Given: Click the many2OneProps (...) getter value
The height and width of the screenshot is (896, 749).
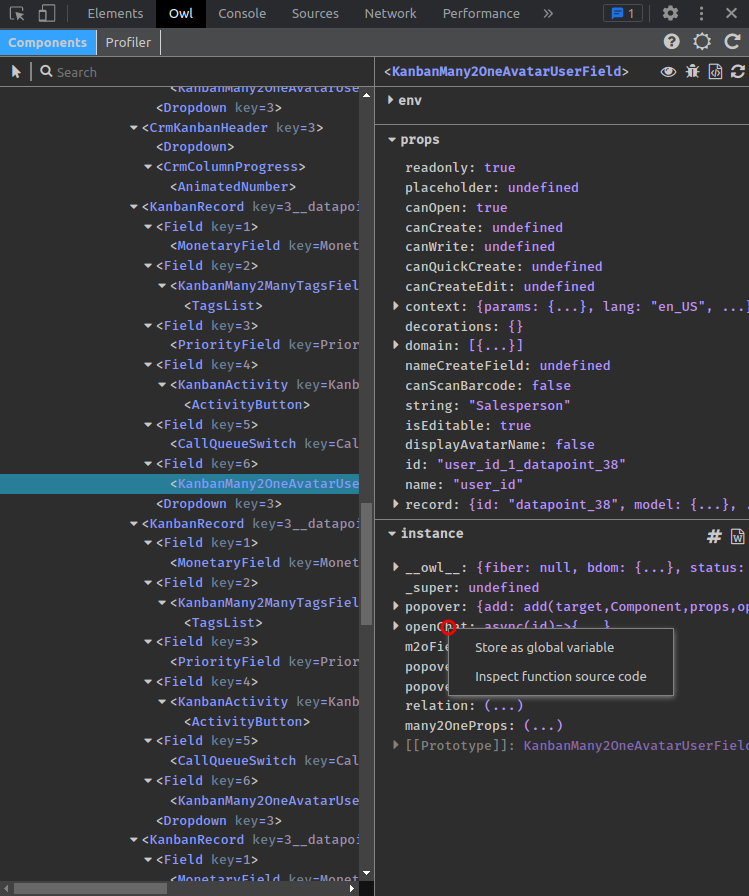Looking at the screenshot, I should click(x=543, y=726).
